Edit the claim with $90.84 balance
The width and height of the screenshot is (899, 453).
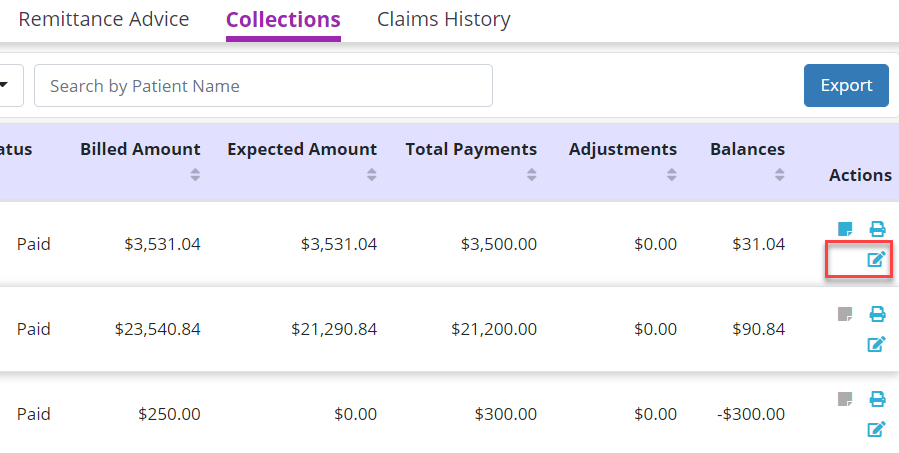click(876, 345)
